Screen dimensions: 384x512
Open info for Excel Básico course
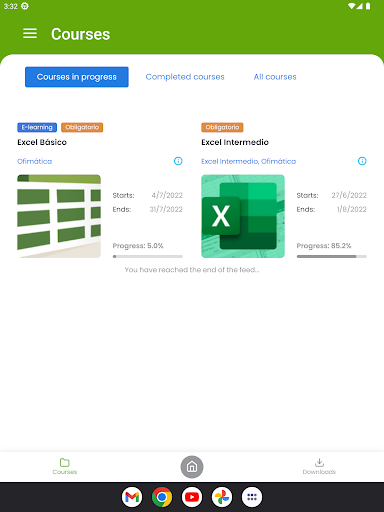[x=178, y=161]
